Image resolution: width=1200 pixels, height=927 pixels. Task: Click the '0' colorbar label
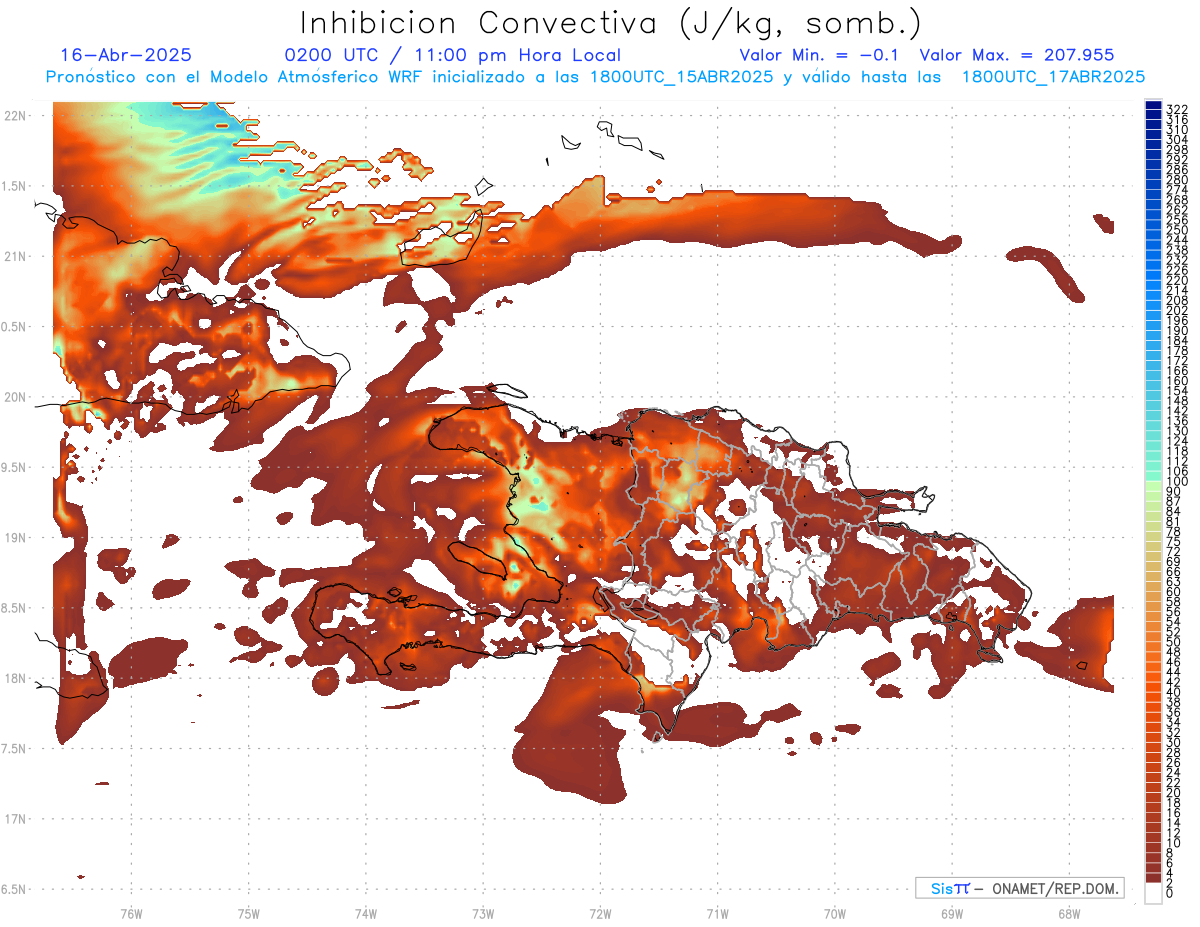(1169, 893)
